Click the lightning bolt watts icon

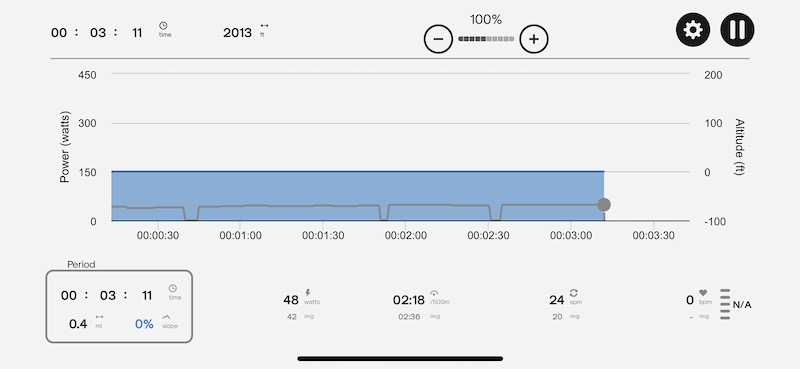pos(308,292)
